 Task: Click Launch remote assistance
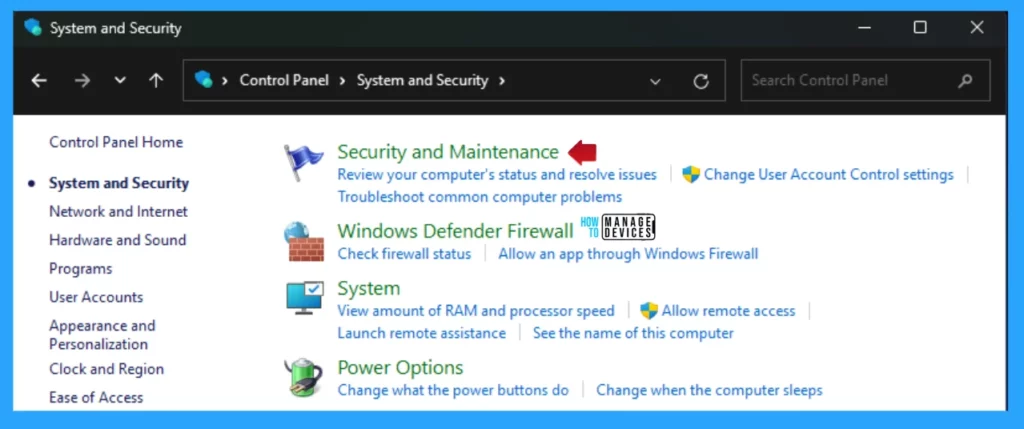coord(421,333)
